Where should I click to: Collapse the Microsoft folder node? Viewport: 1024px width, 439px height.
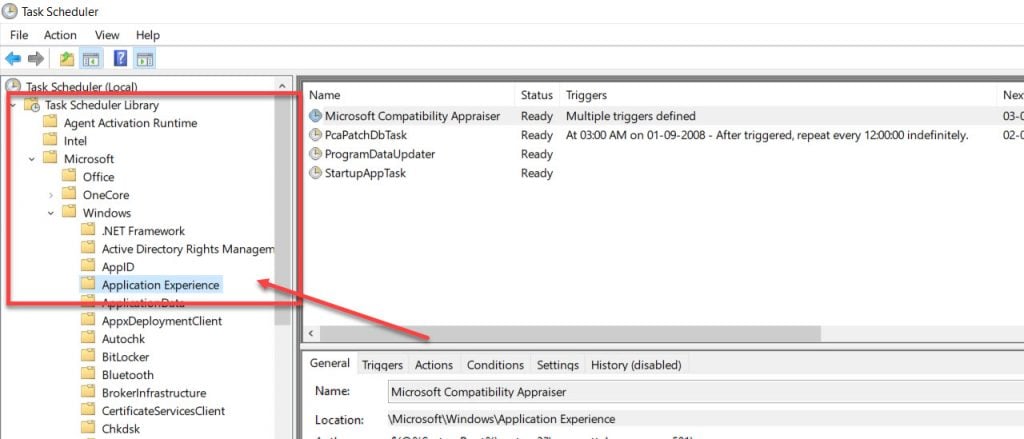coord(32,159)
